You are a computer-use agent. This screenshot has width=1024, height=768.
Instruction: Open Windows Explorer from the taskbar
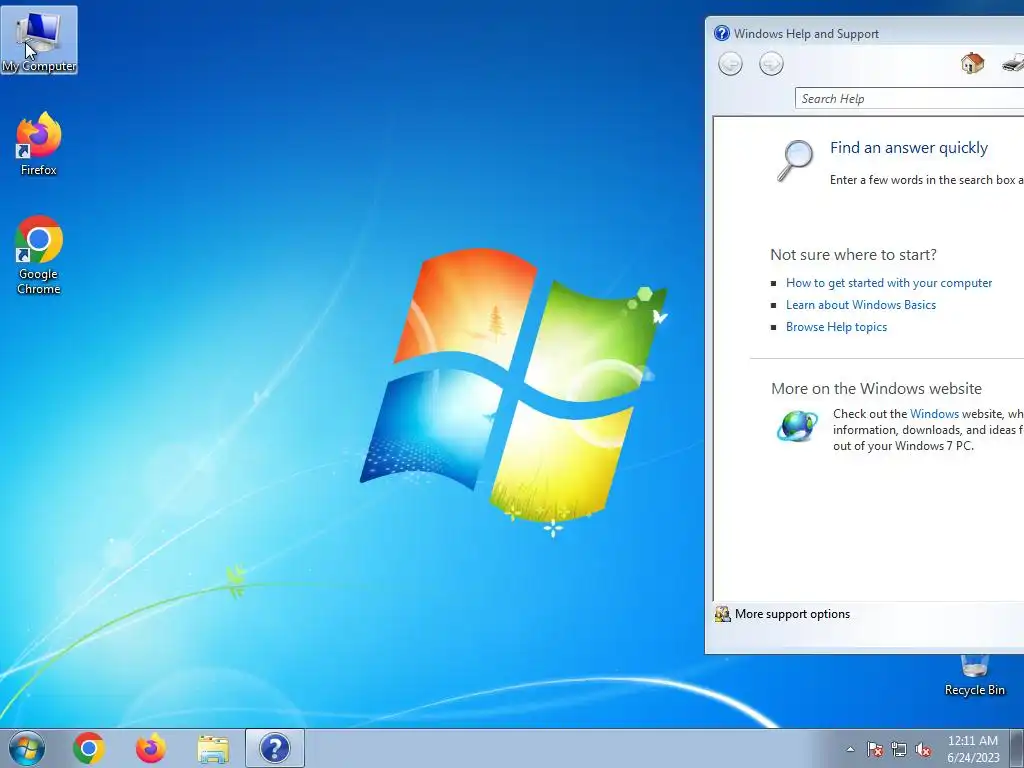pyautogui.click(x=213, y=749)
